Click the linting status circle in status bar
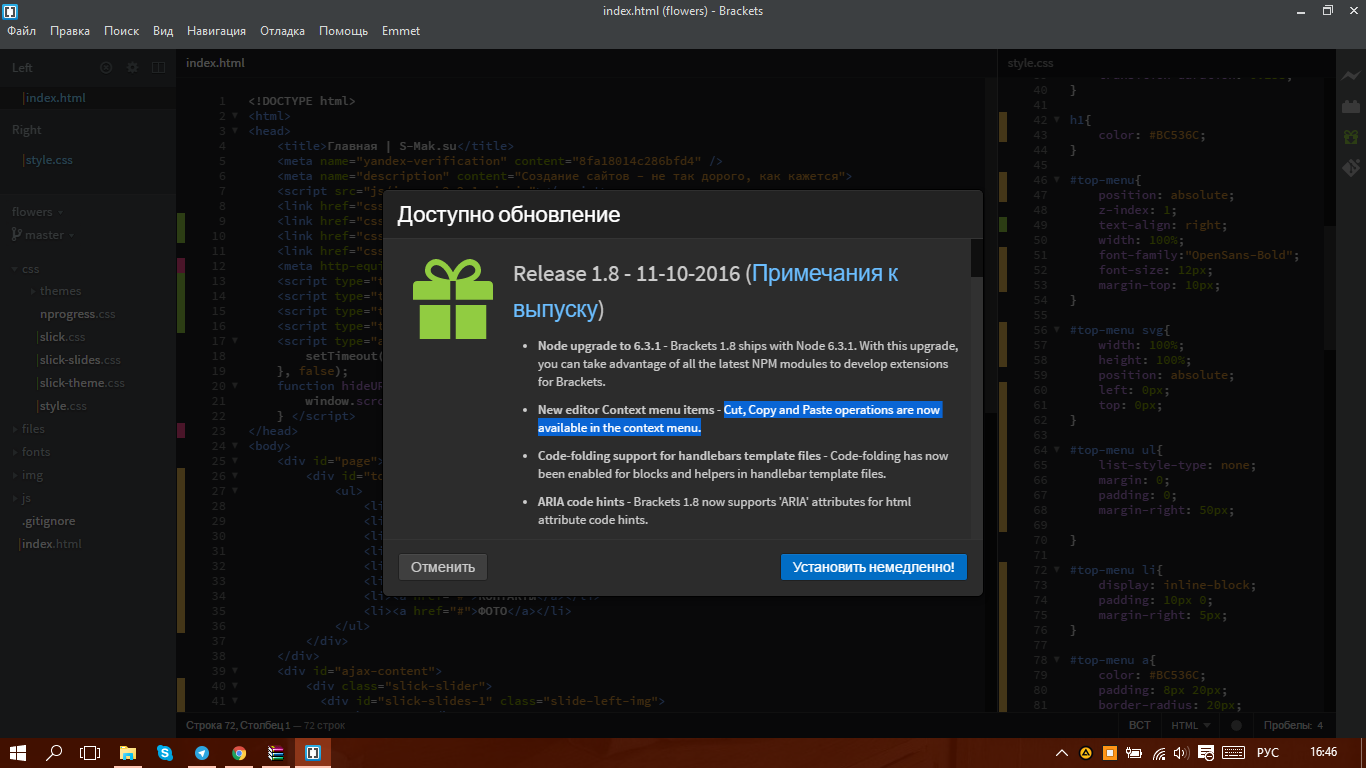Viewport: 1366px width, 768px height. (x=1237, y=725)
